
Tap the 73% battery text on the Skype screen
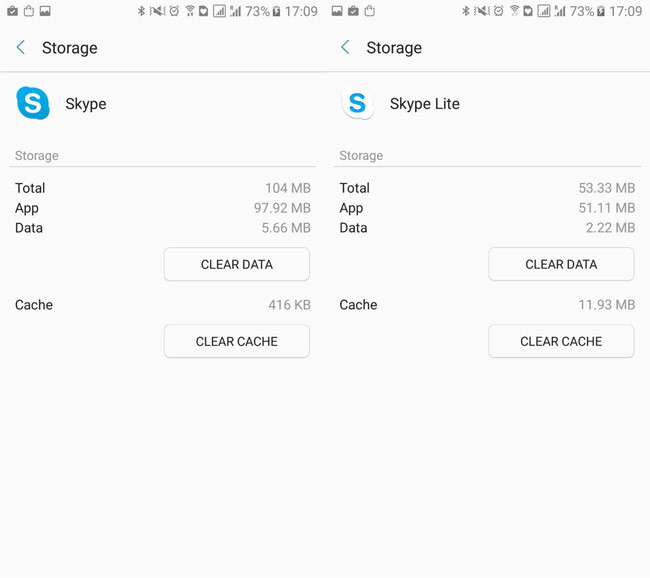(x=257, y=11)
